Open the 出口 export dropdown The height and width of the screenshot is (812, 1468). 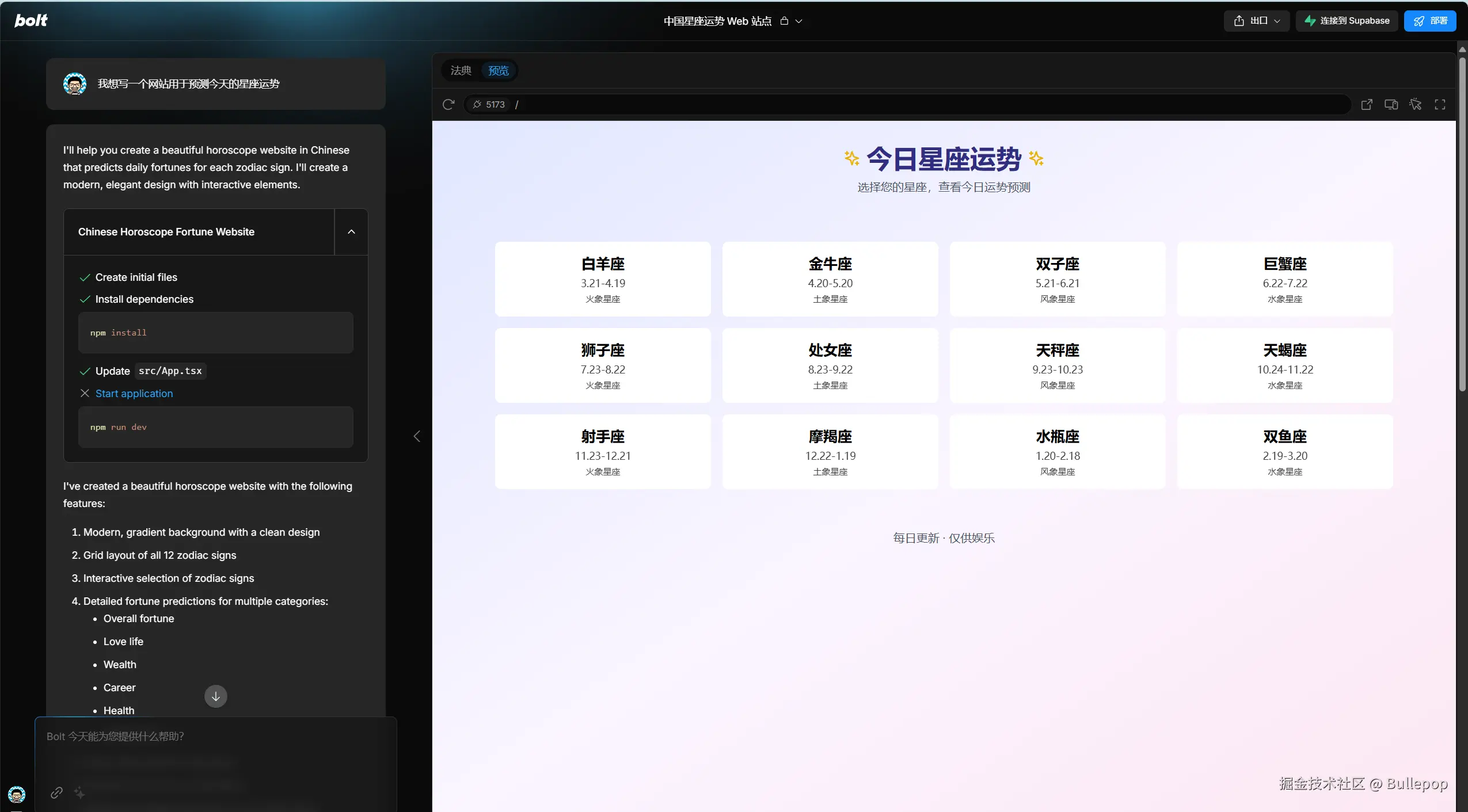click(1277, 20)
